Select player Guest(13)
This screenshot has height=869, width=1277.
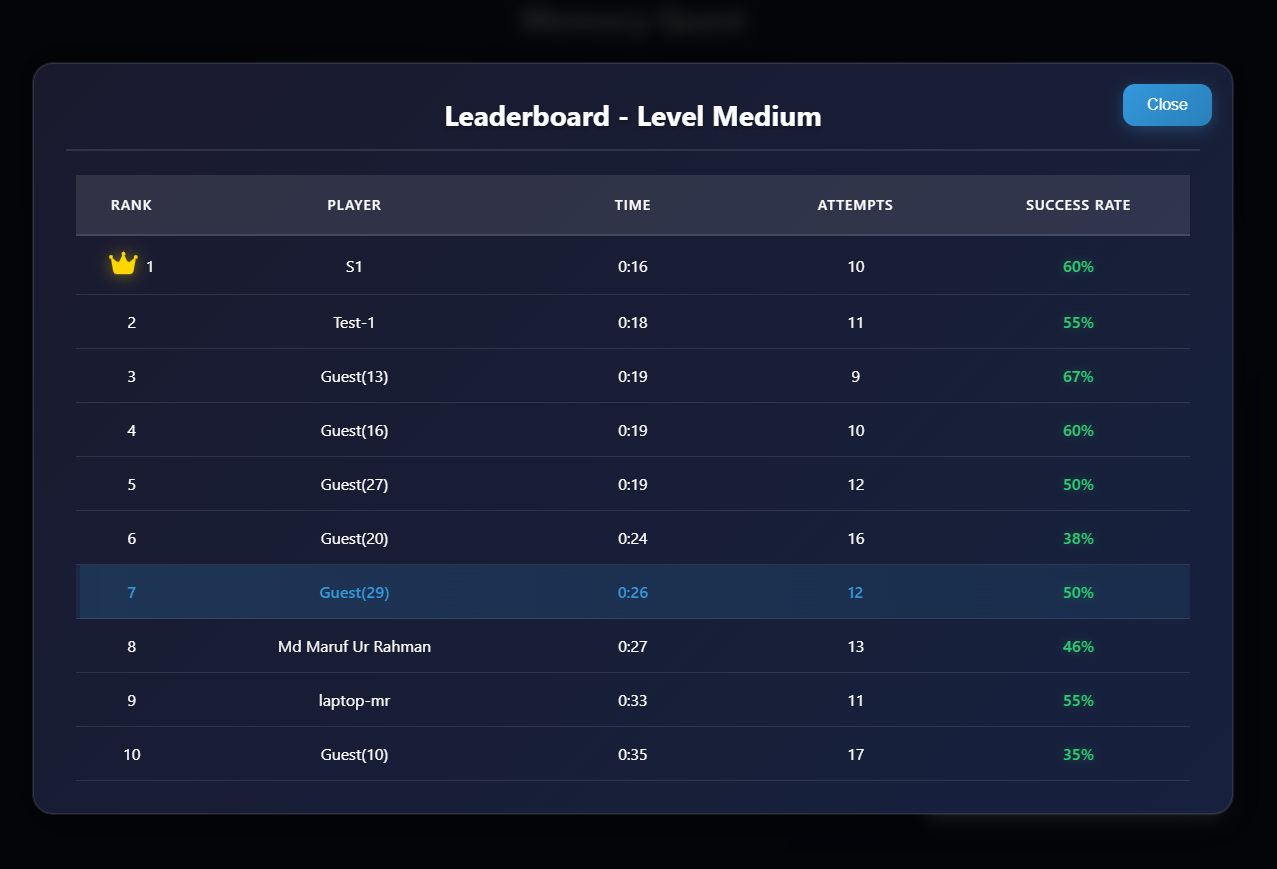(354, 377)
